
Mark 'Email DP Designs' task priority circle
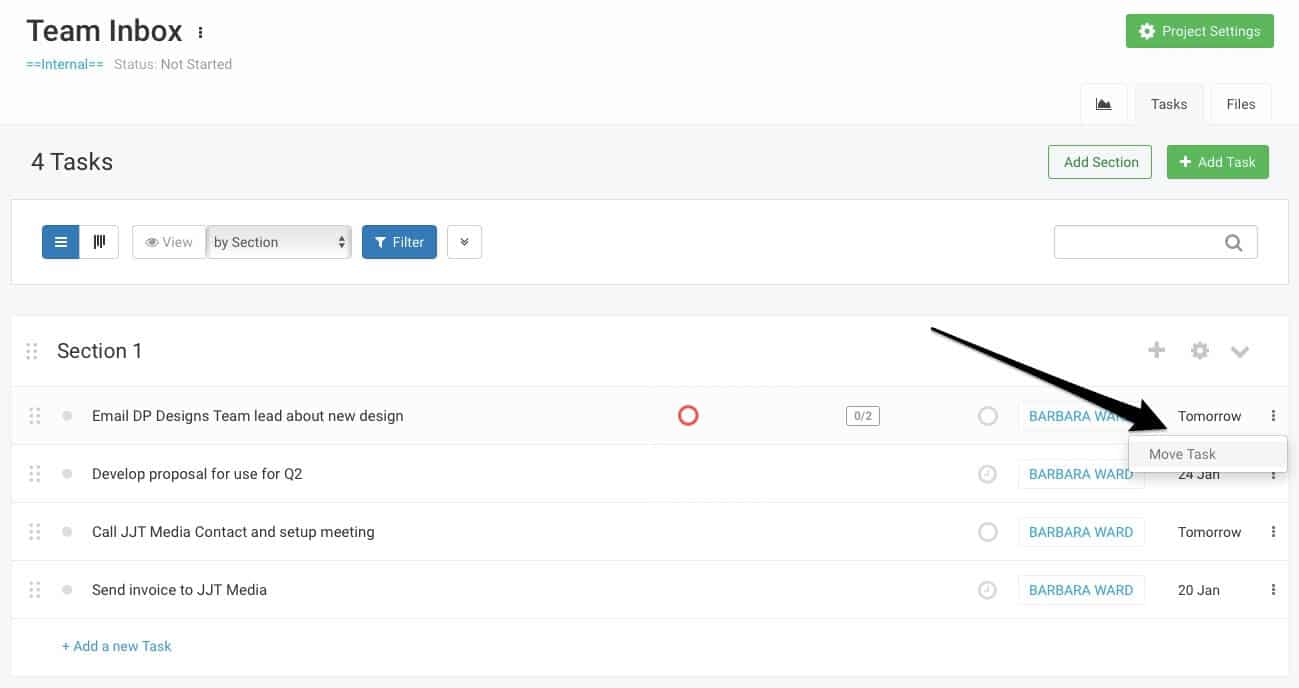tap(688, 414)
